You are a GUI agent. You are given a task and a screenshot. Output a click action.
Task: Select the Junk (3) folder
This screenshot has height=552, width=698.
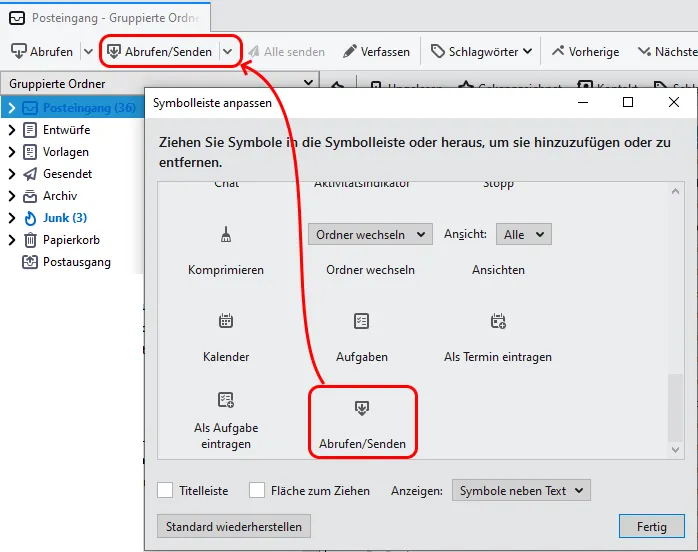65,218
